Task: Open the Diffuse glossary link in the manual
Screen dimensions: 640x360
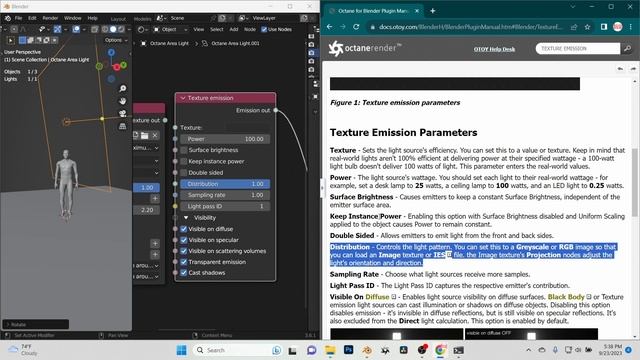Action: [377, 297]
